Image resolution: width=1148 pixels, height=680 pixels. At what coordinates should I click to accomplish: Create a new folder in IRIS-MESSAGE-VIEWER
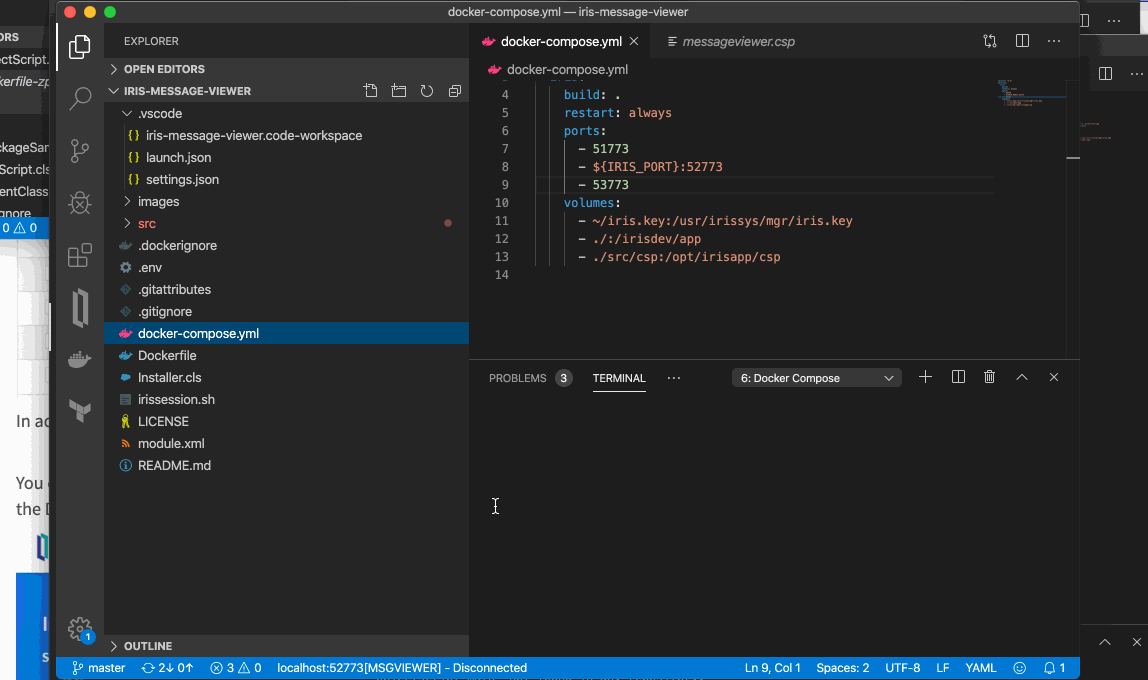coord(398,91)
